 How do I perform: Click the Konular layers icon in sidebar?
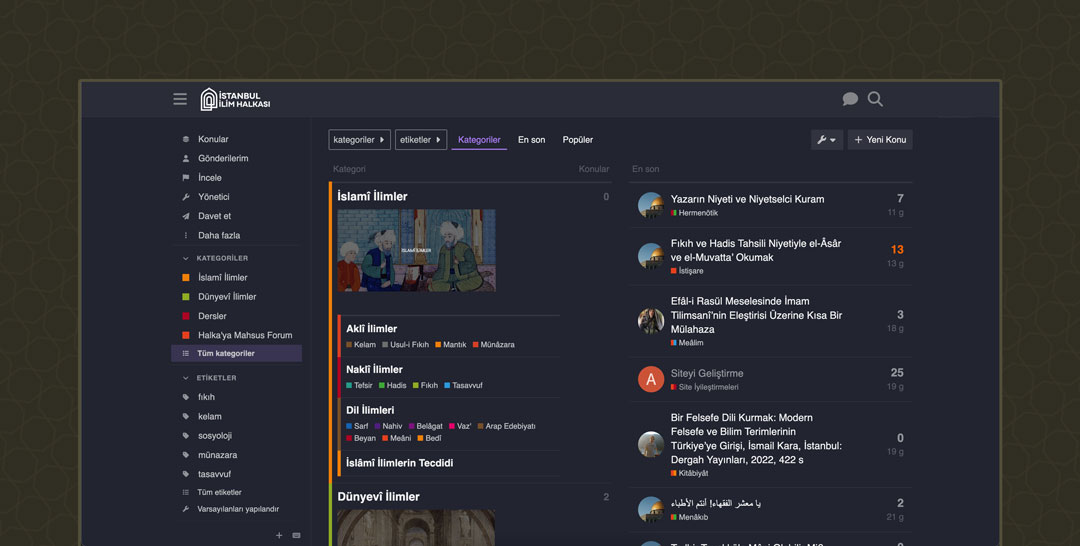tap(185, 139)
